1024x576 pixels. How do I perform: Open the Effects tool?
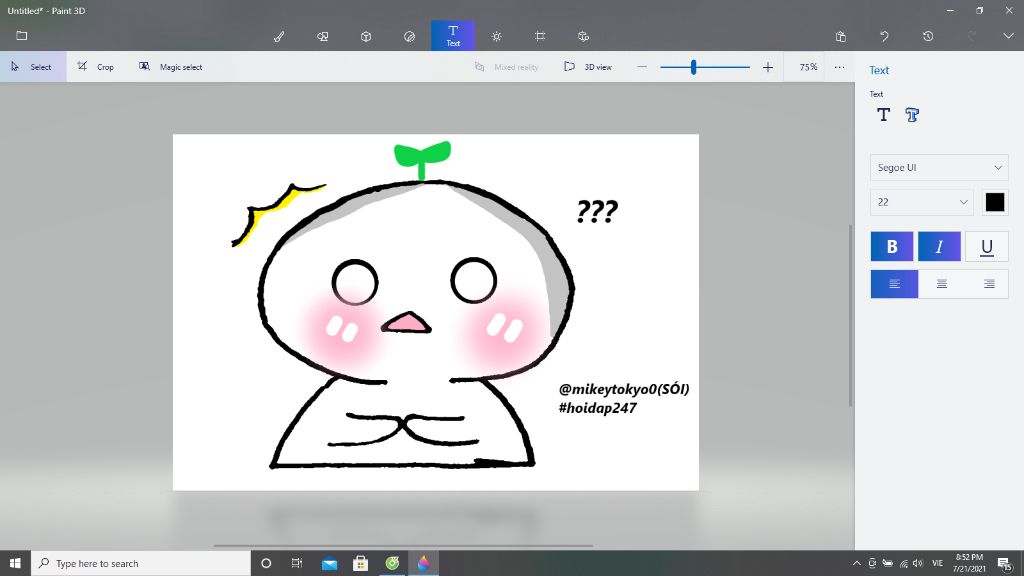coord(496,37)
